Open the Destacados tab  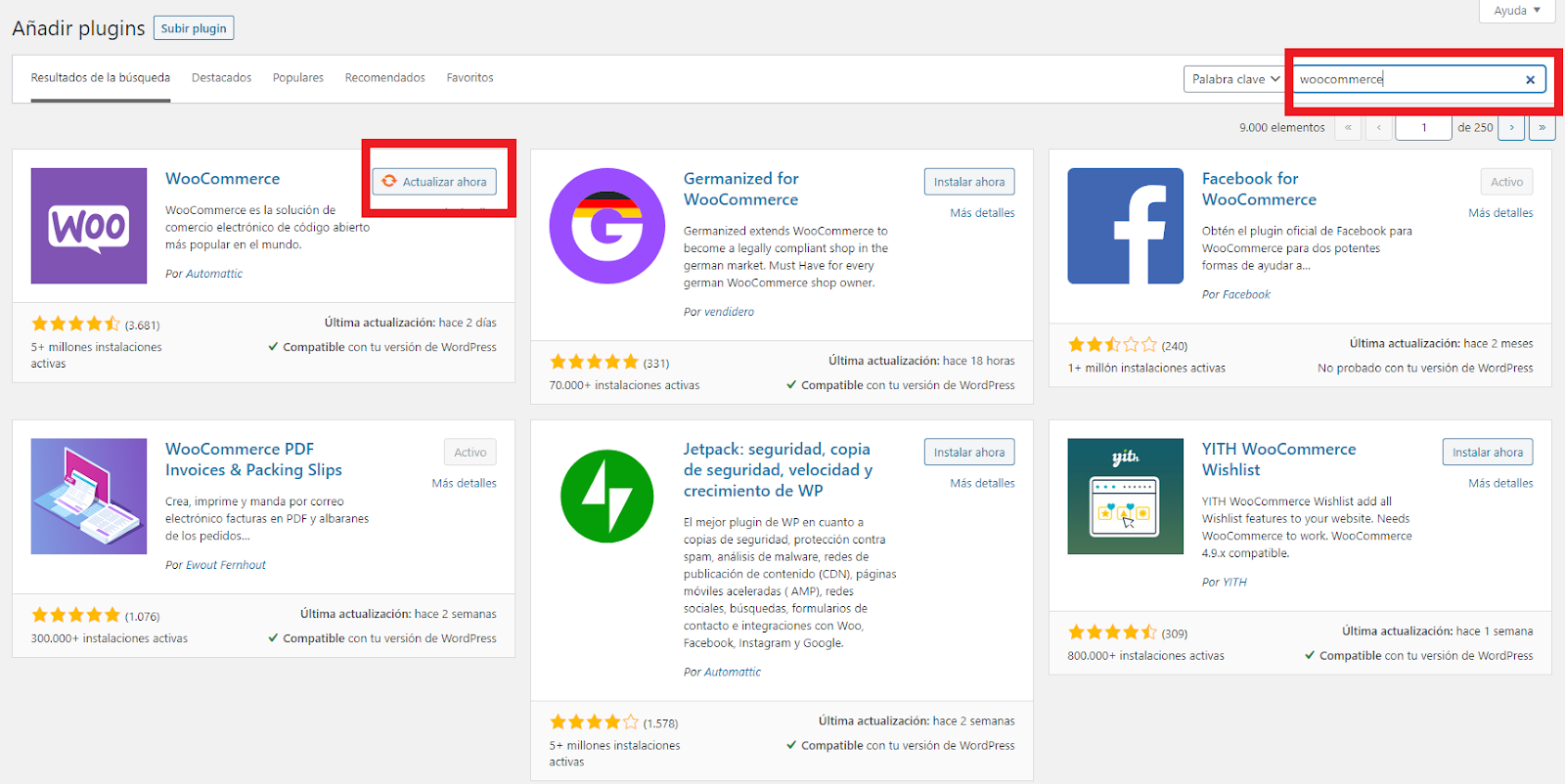tap(222, 78)
